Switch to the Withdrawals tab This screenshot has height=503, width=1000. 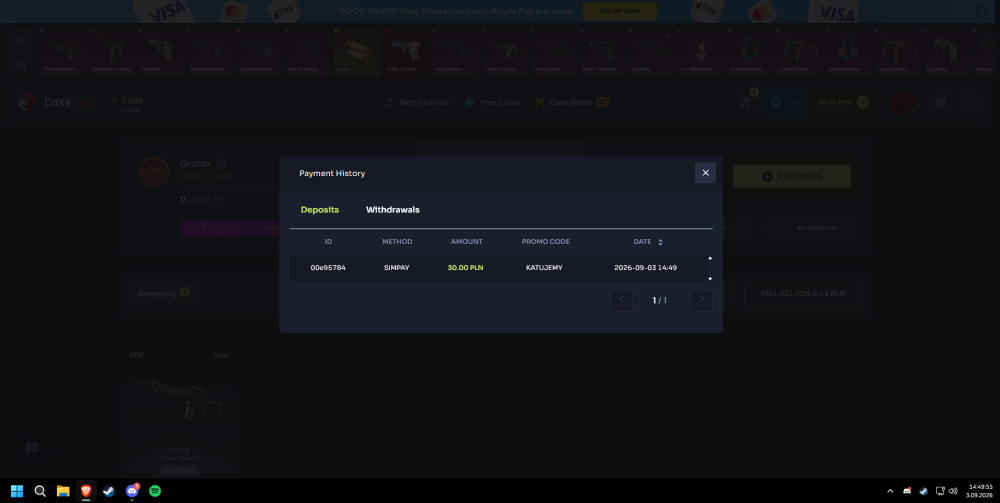392,210
